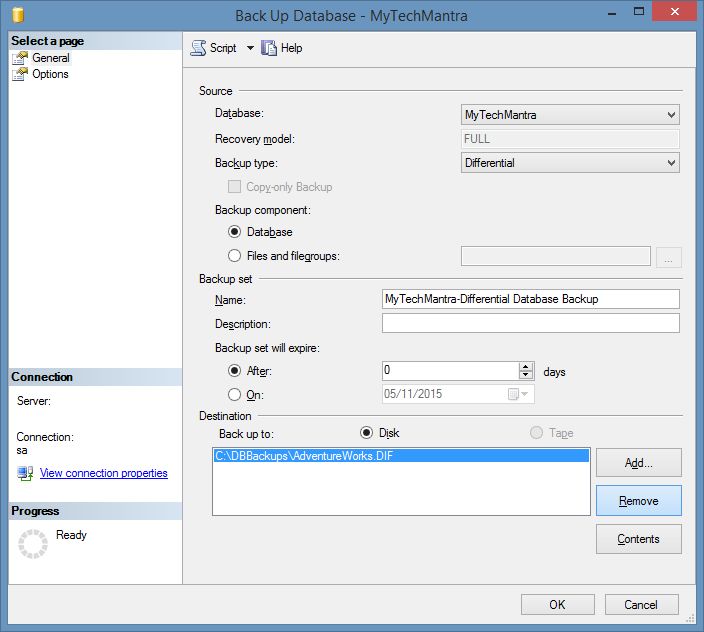
Task: Decrease the expire days with down arrow
Action: coord(525,375)
